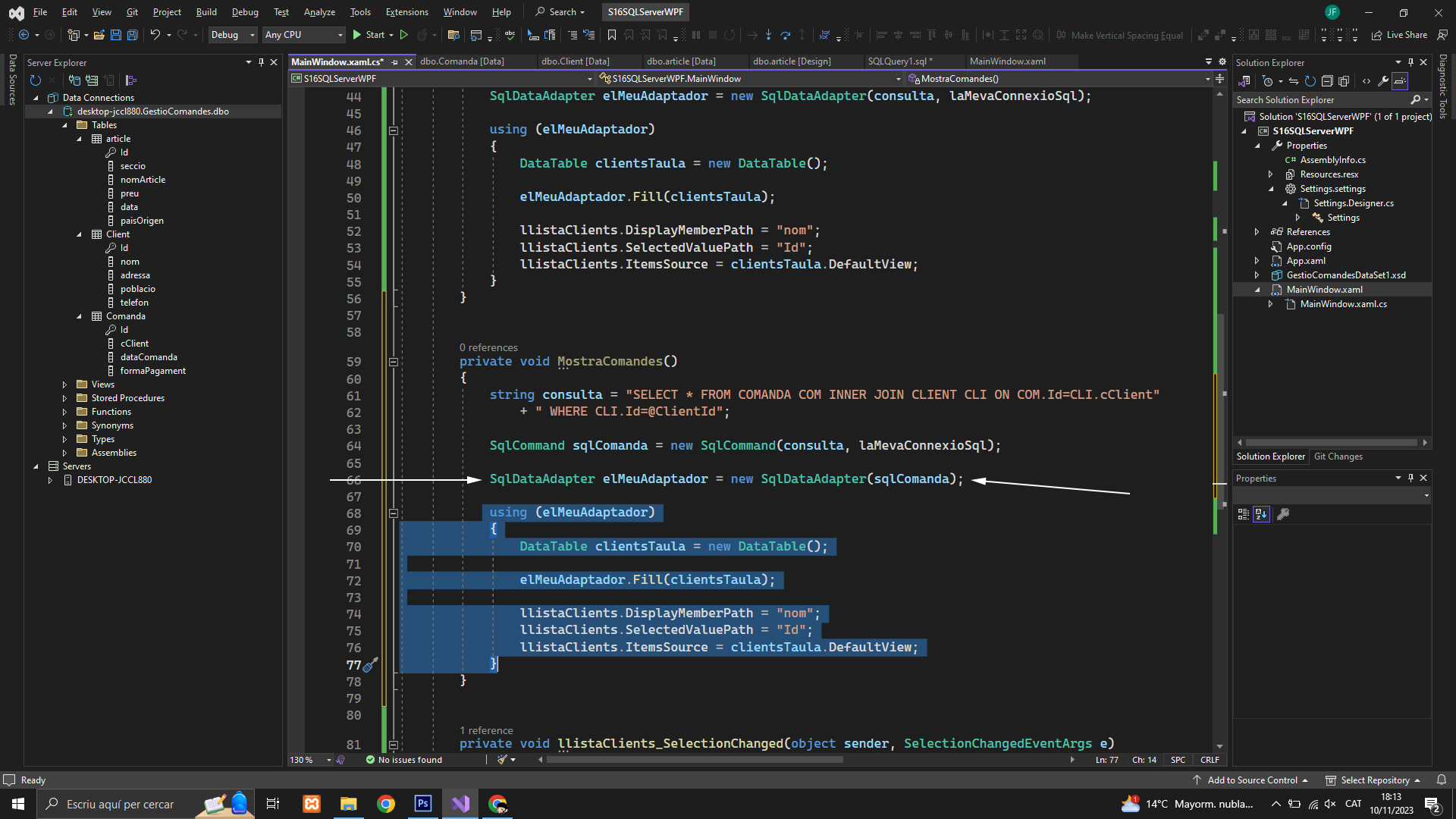
Task: Click Collapse All in Solution Explorer toolbar
Action: 1327,81
